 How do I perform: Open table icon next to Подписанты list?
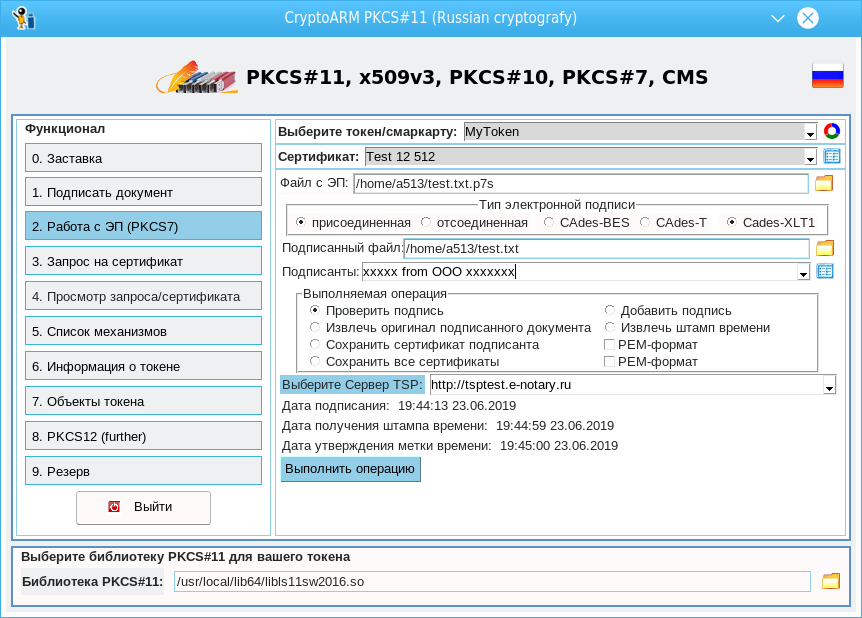pyautogui.click(x=825, y=271)
